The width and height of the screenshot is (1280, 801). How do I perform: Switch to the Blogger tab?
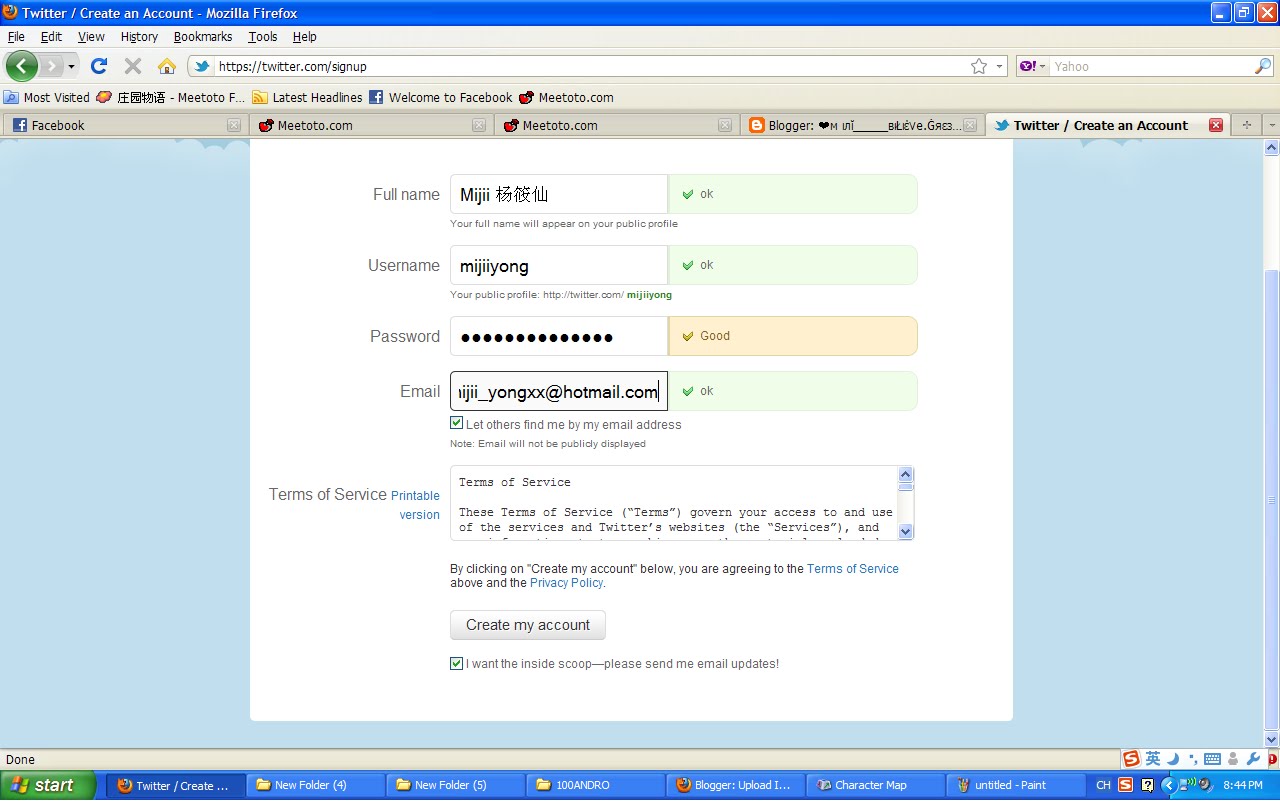tap(862, 125)
